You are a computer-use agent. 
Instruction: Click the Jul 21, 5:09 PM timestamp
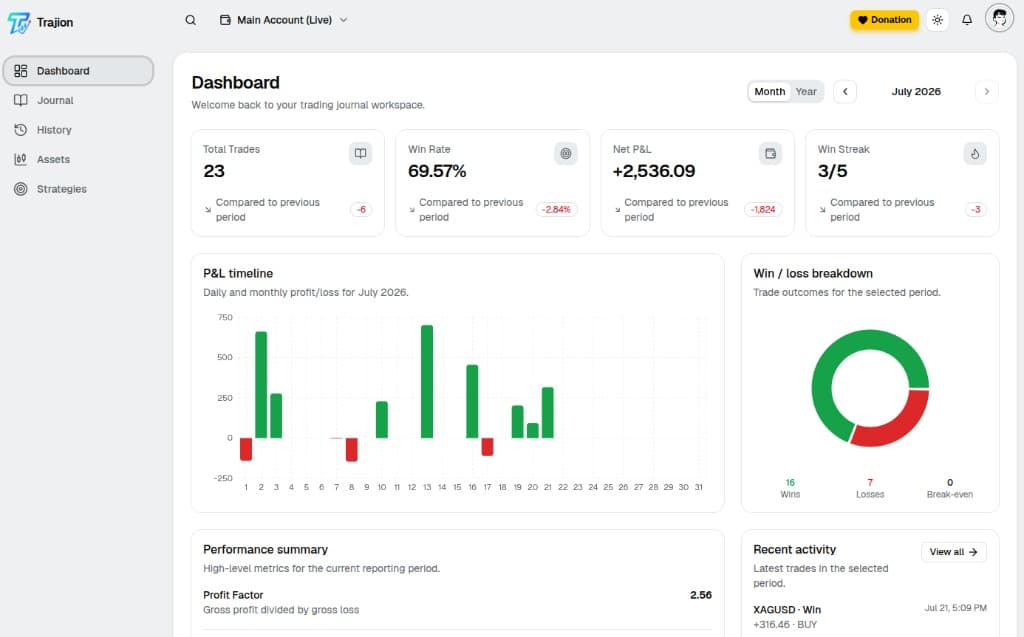click(955, 608)
